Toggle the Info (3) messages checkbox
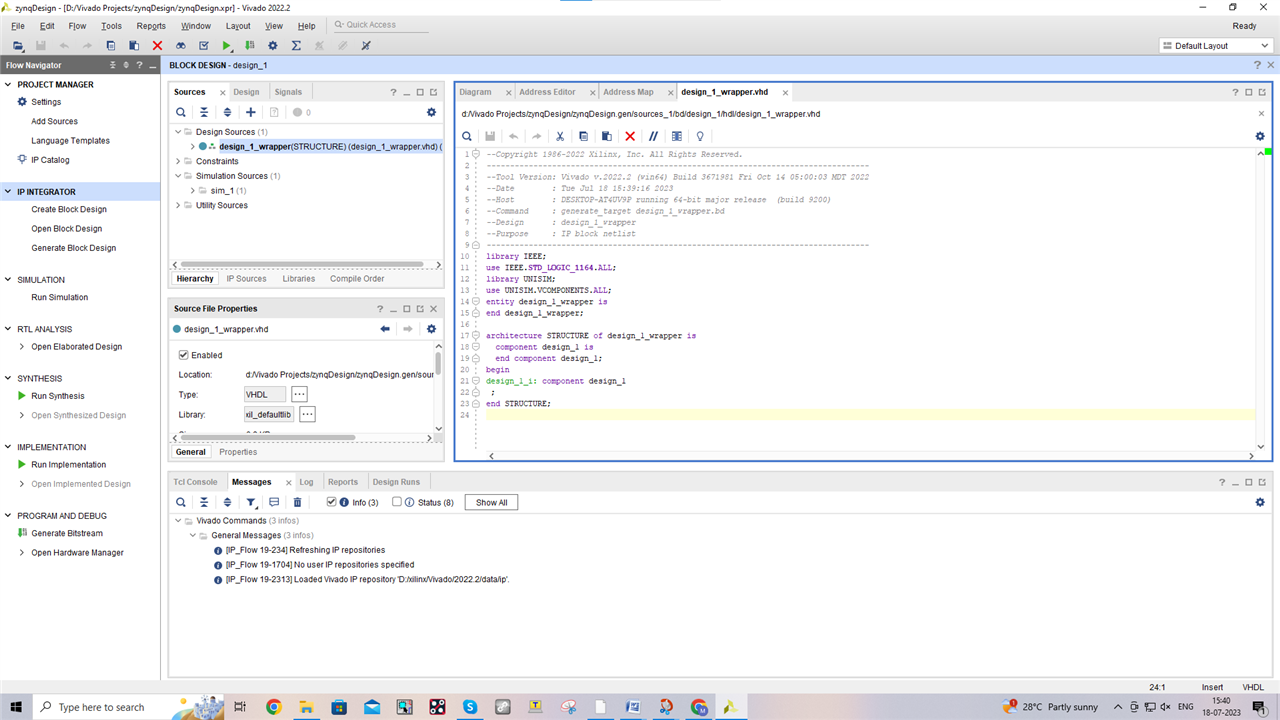Image resolution: width=1280 pixels, height=720 pixels. pos(332,502)
